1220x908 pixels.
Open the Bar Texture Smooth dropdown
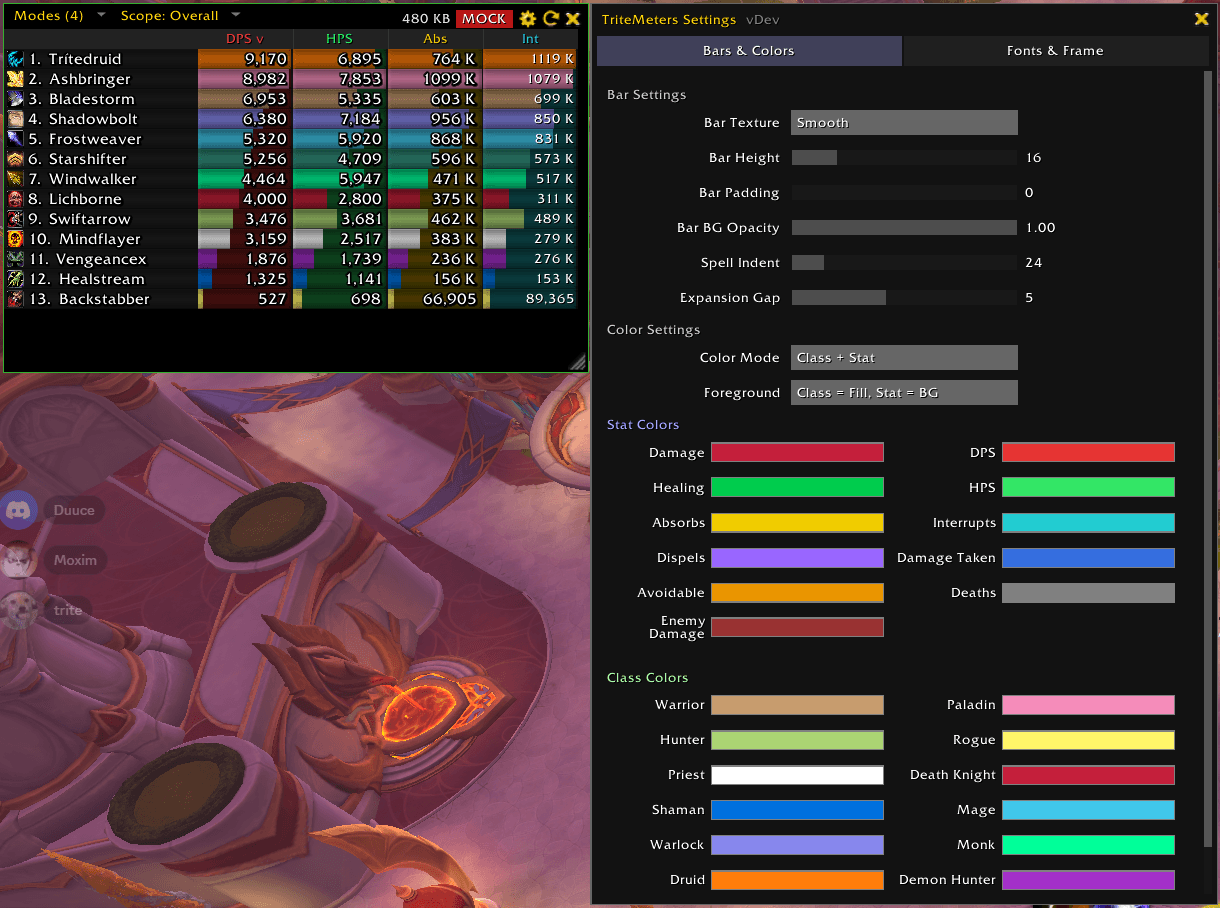(x=904, y=123)
